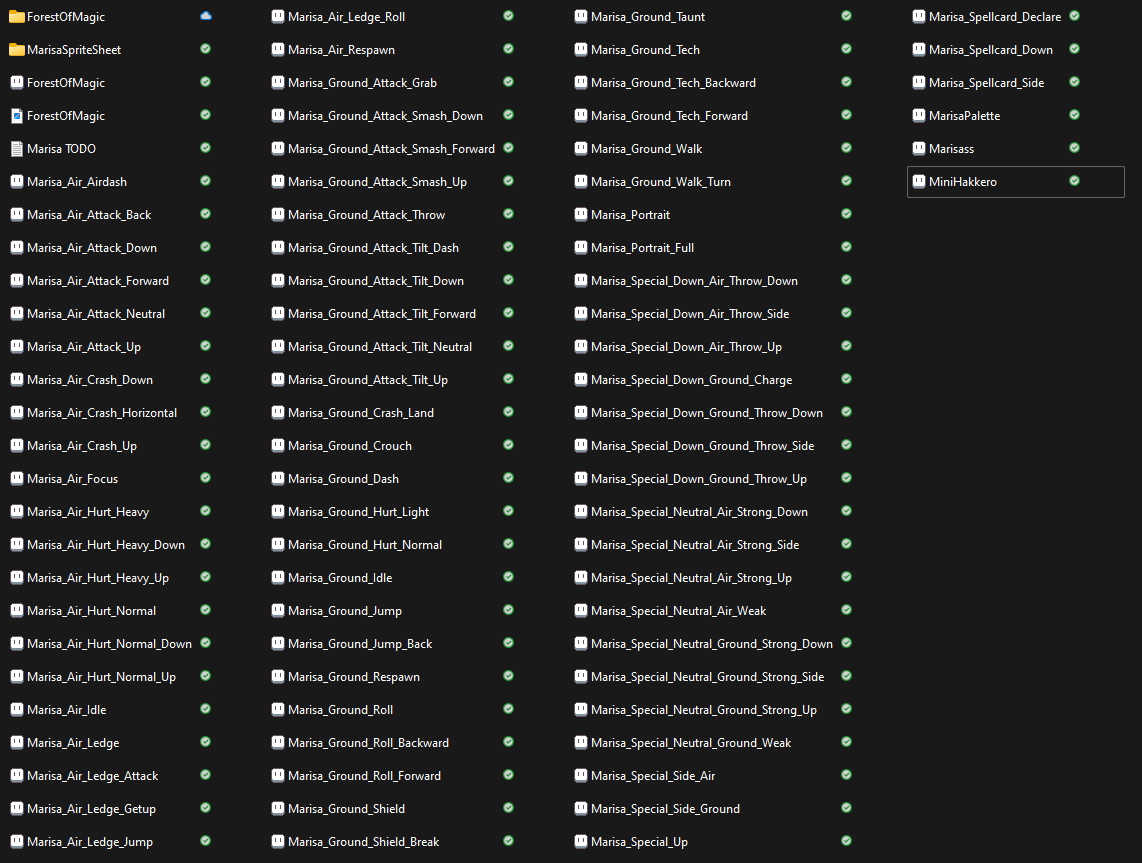Select the file named Marisa_Portrait_Full
1142x863 pixels.
click(x=642, y=248)
